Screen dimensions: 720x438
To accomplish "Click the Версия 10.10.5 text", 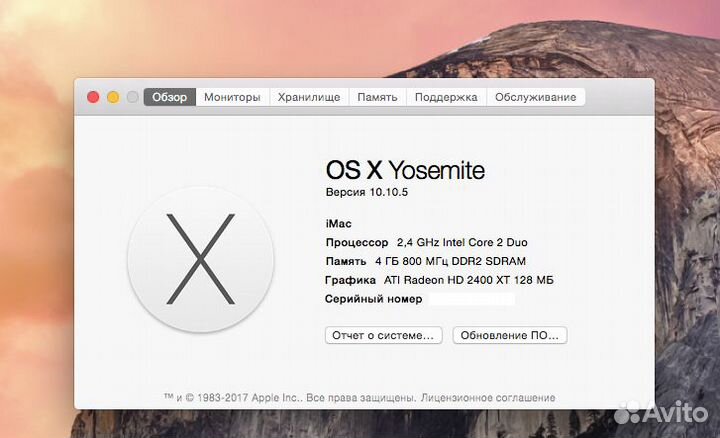I will click(x=366, y=192).
